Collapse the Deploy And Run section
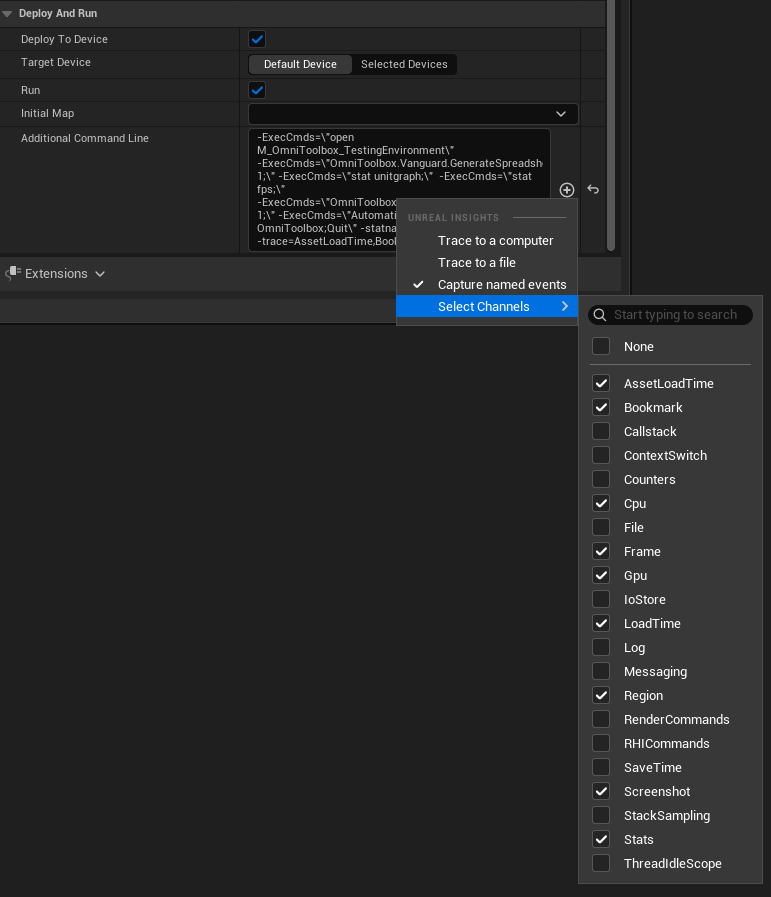The image size is (771, 897). tap(8, 14)
